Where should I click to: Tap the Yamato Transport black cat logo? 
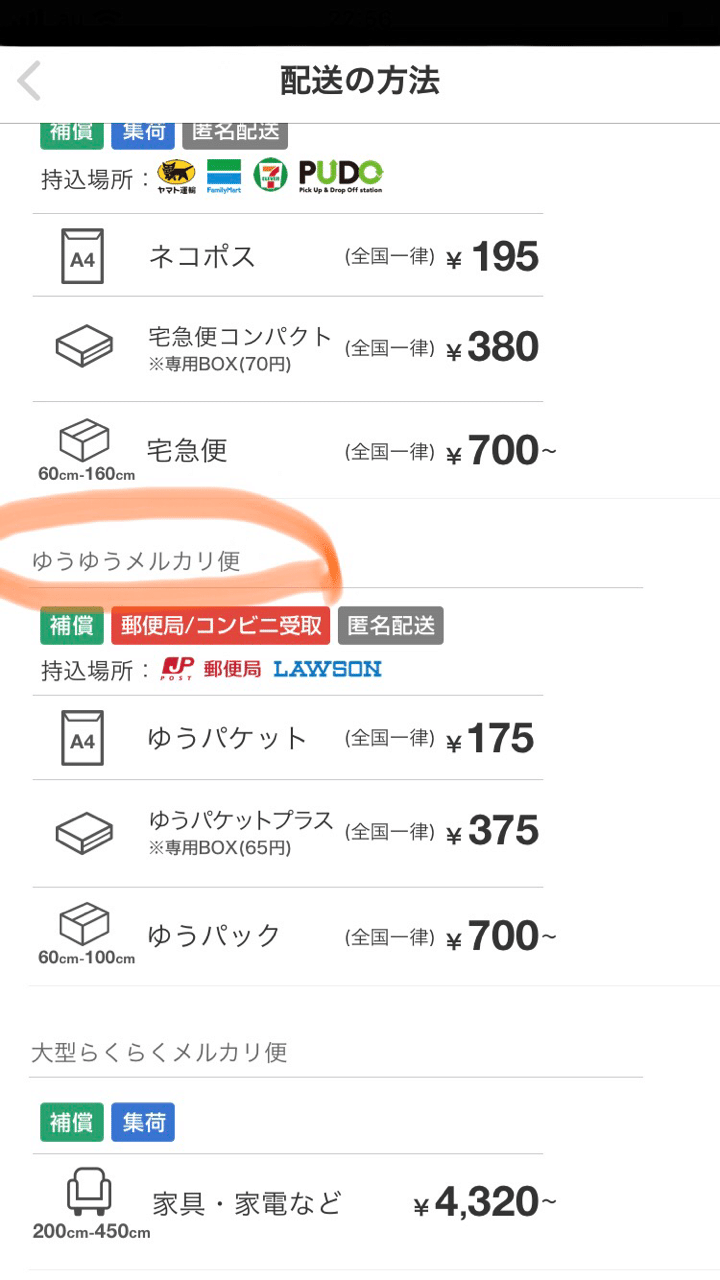[177, 176]
